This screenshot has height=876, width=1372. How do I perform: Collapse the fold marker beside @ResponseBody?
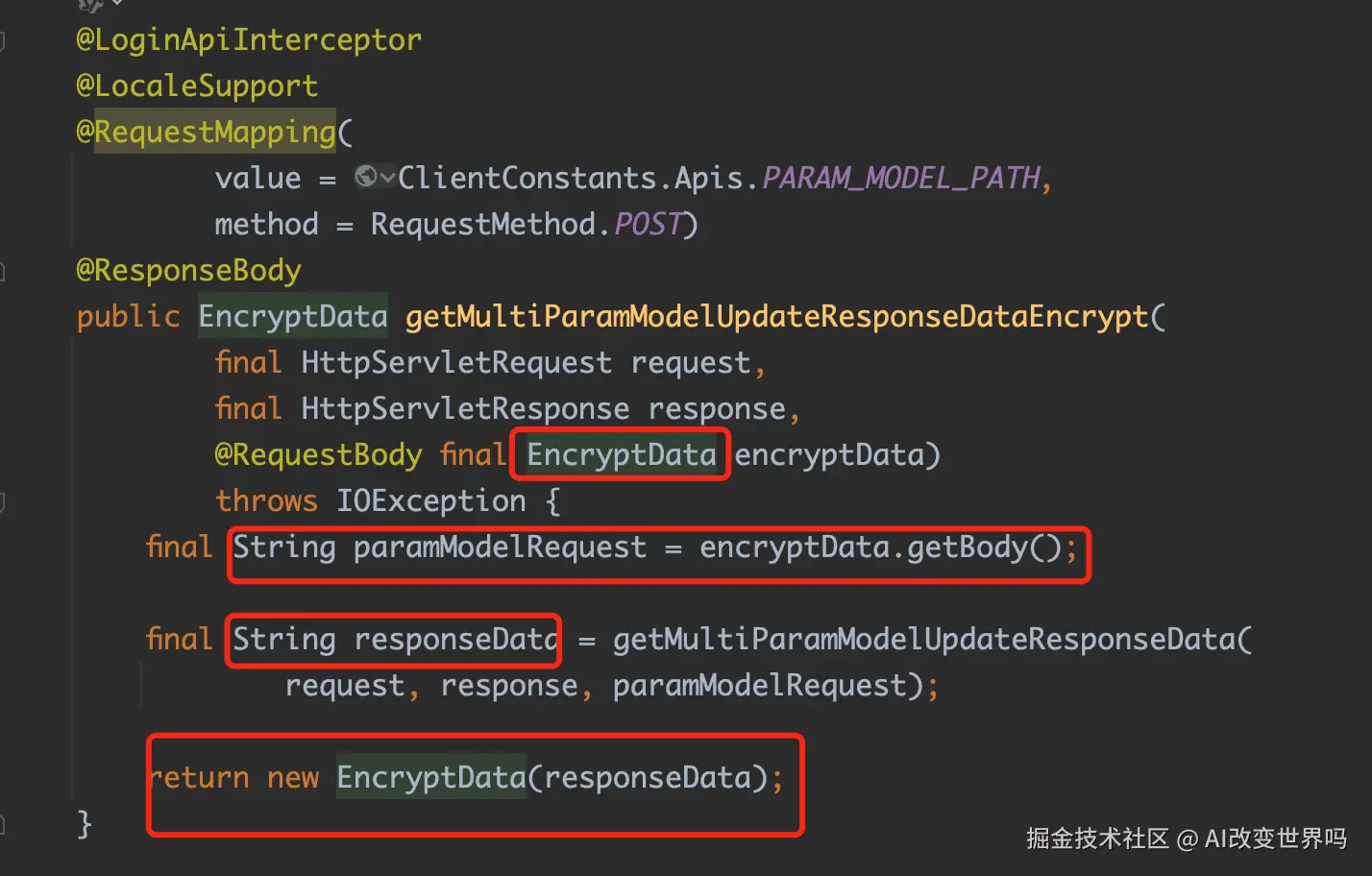click(x=3, y=271)
